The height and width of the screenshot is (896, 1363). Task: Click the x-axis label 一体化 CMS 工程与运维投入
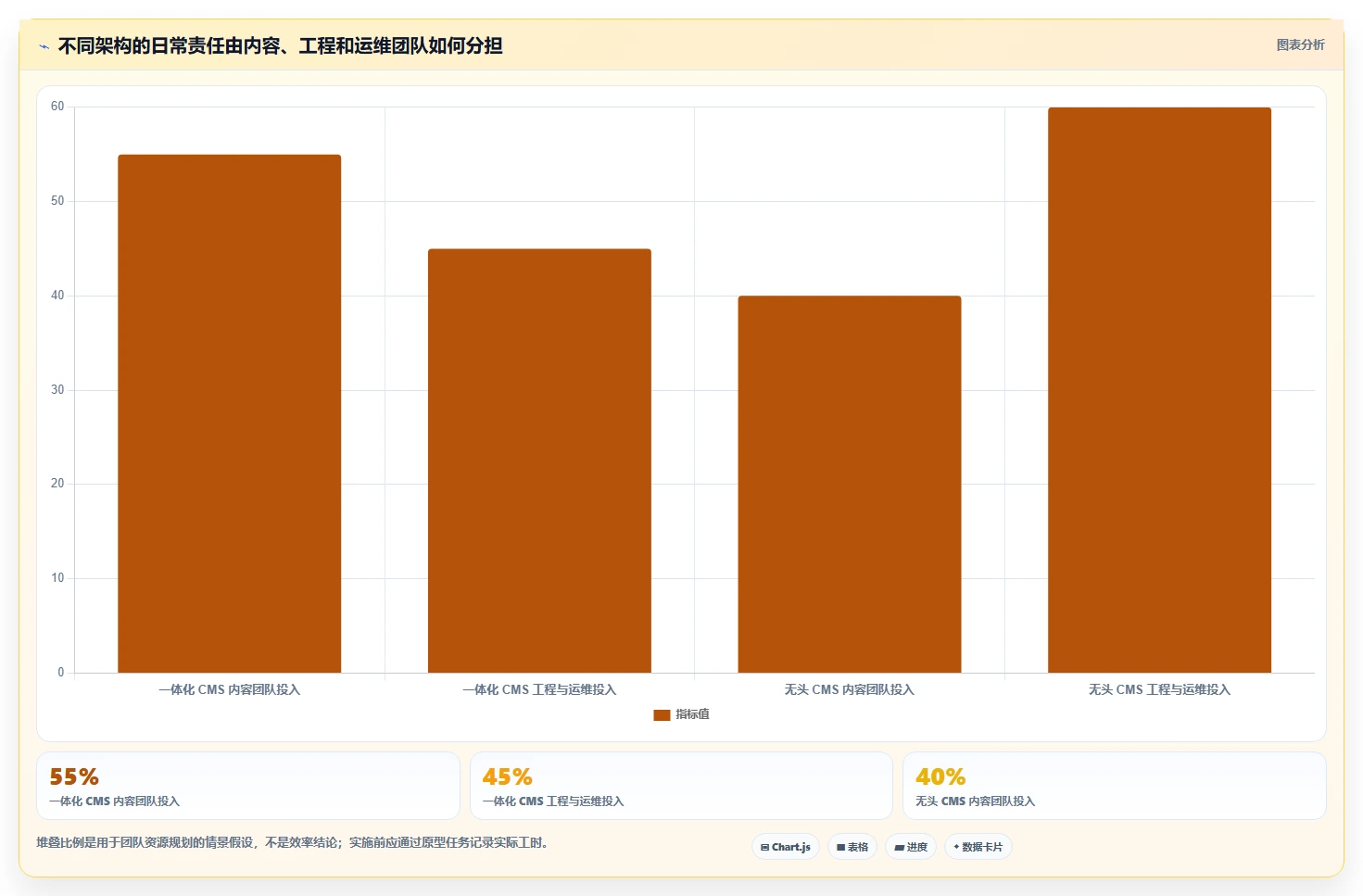tap(539, 689)
